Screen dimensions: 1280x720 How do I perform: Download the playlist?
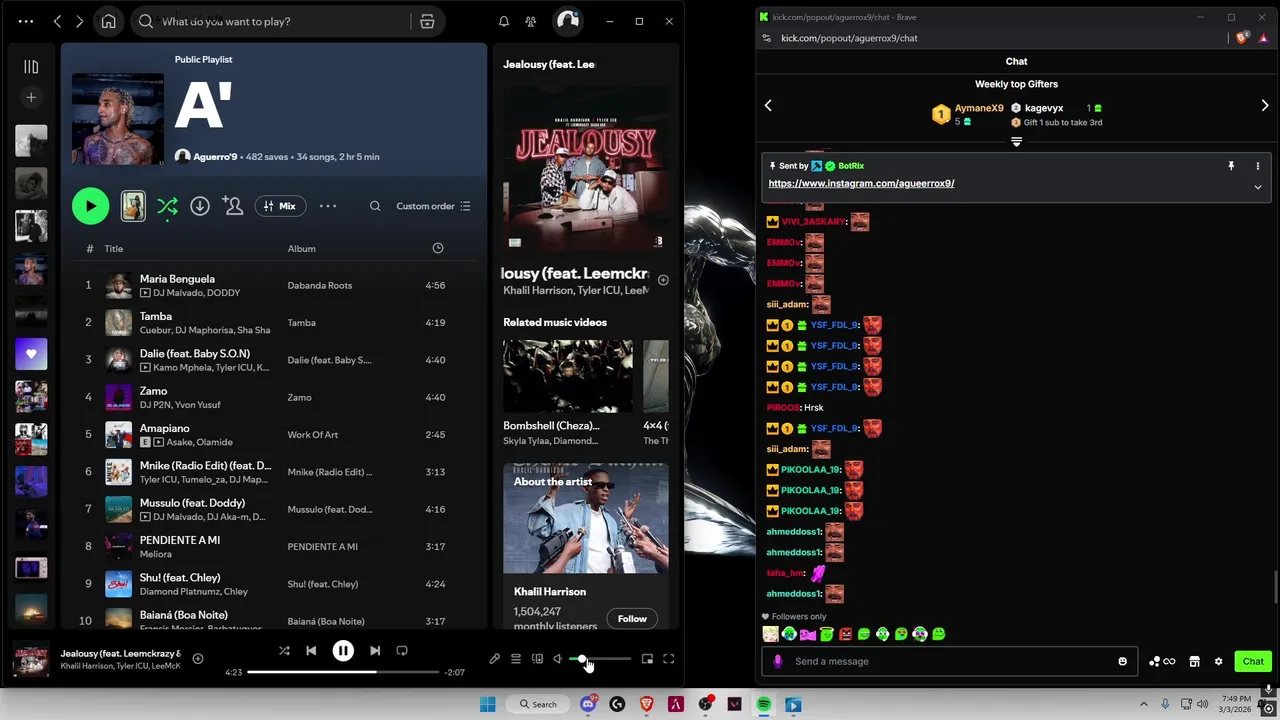tap(200, 206)
